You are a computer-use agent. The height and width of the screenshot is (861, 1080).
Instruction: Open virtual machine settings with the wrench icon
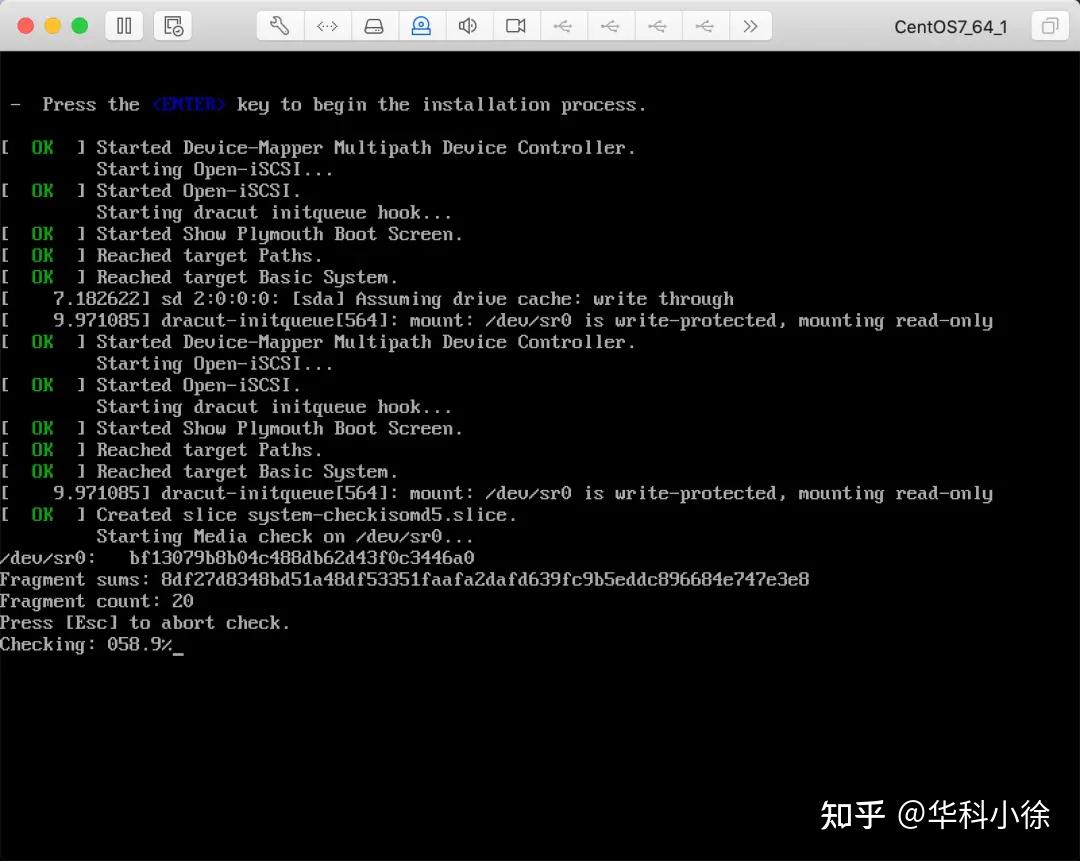point(280,26)
